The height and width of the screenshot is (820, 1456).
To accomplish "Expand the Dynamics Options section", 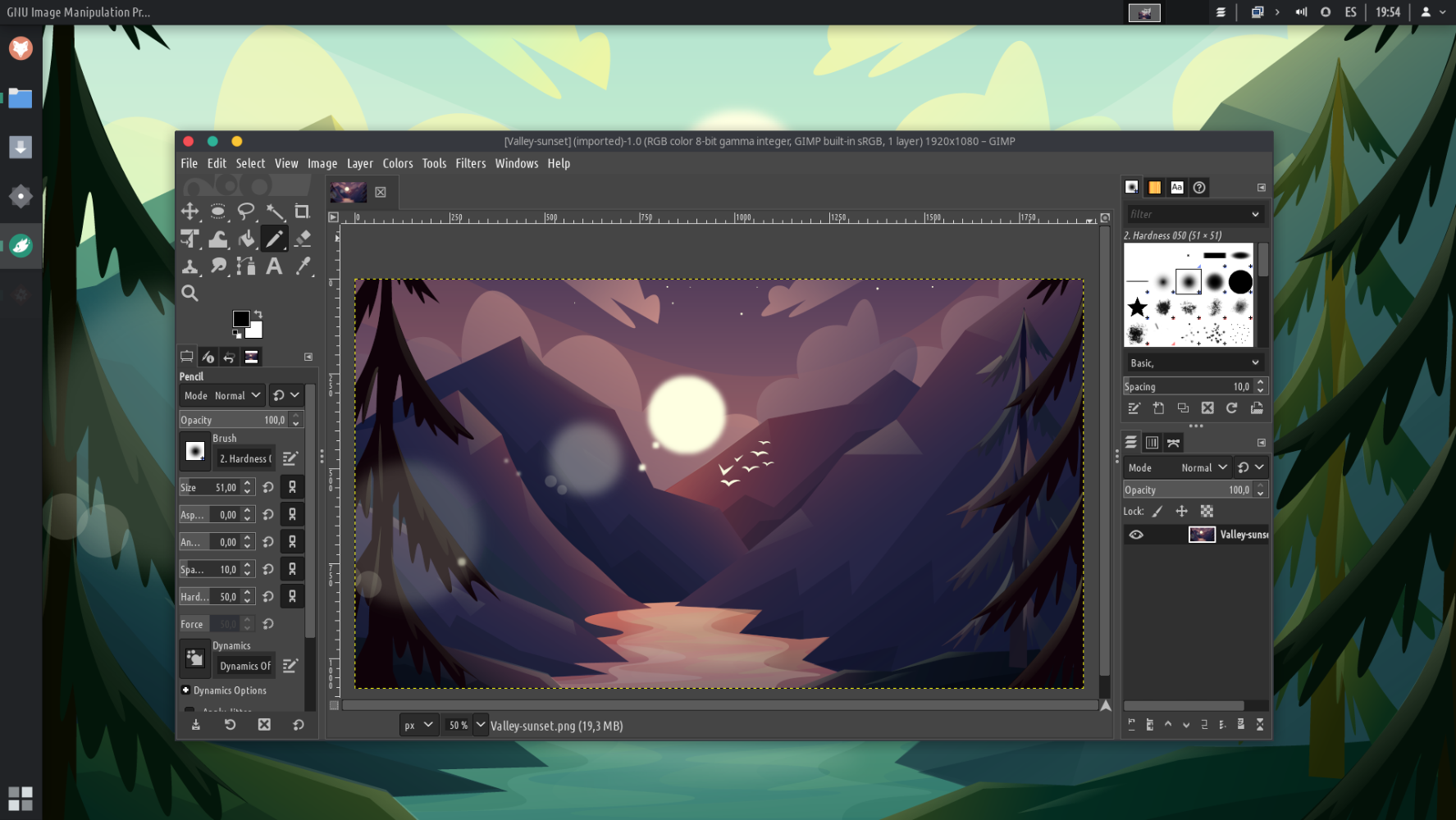I will point(186,690).
